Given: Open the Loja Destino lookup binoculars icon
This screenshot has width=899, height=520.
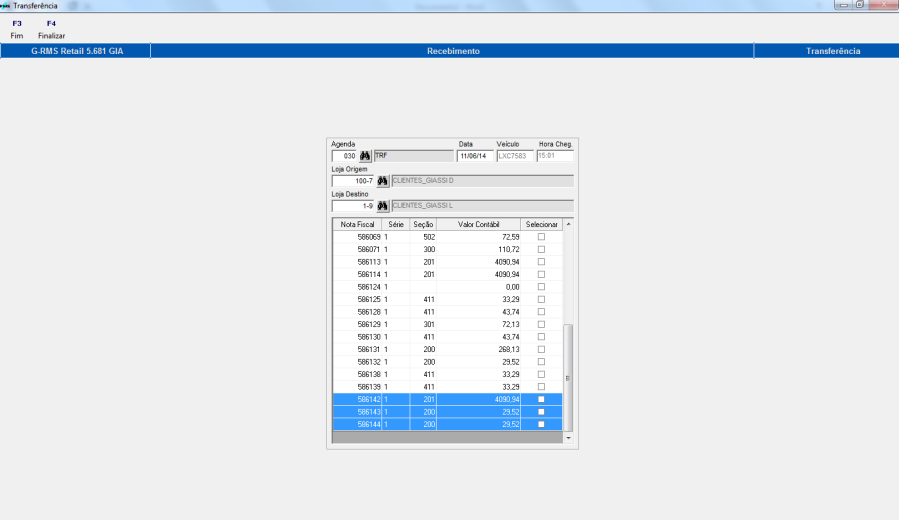Looking at the screenshot, I should (382, 206).
